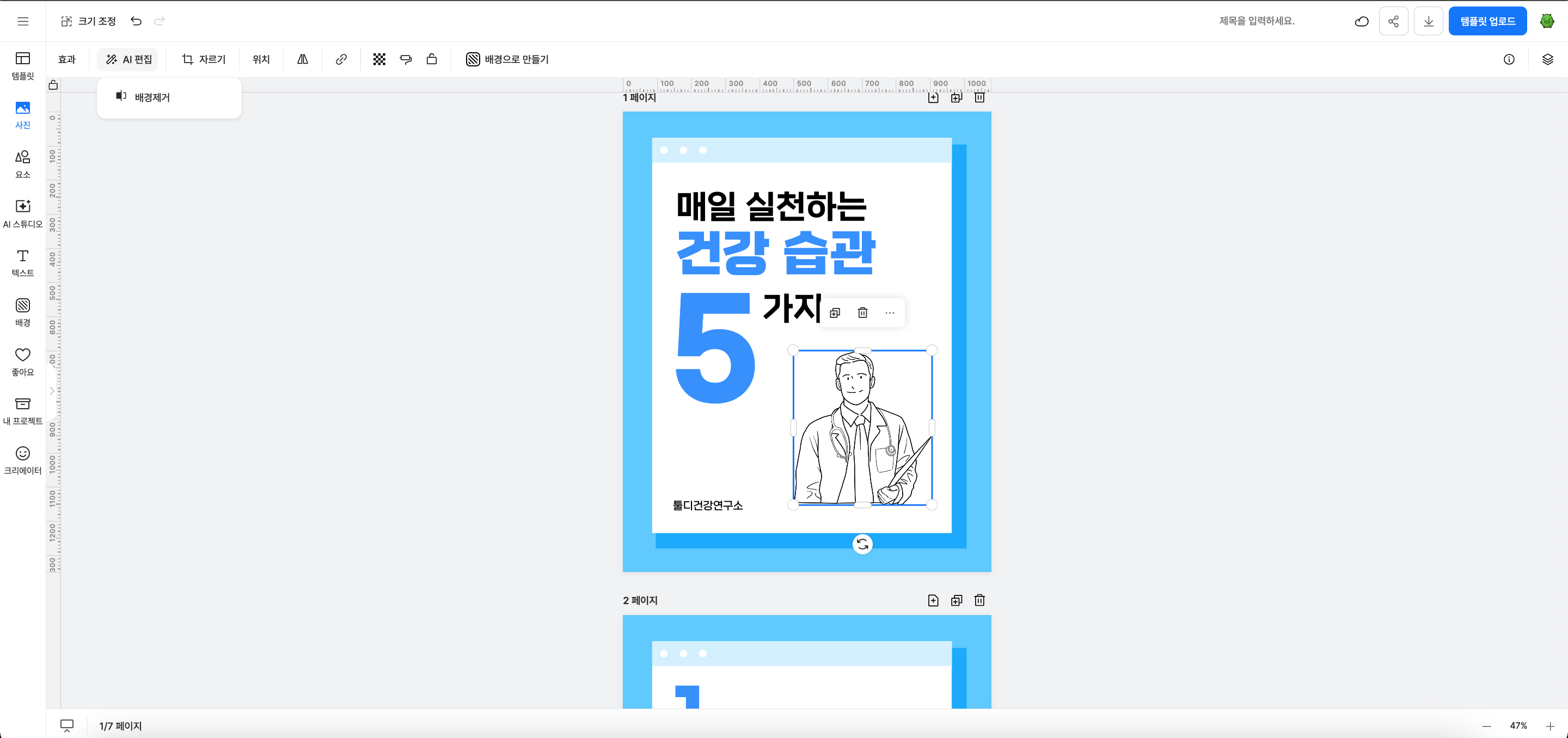Expand the collapsed side panel arrow

coord(52,391)
